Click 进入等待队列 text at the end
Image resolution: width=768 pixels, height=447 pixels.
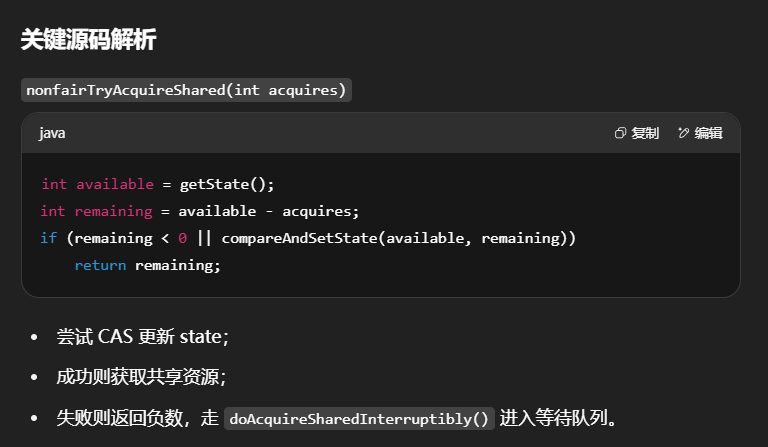[x=557, y=418]
